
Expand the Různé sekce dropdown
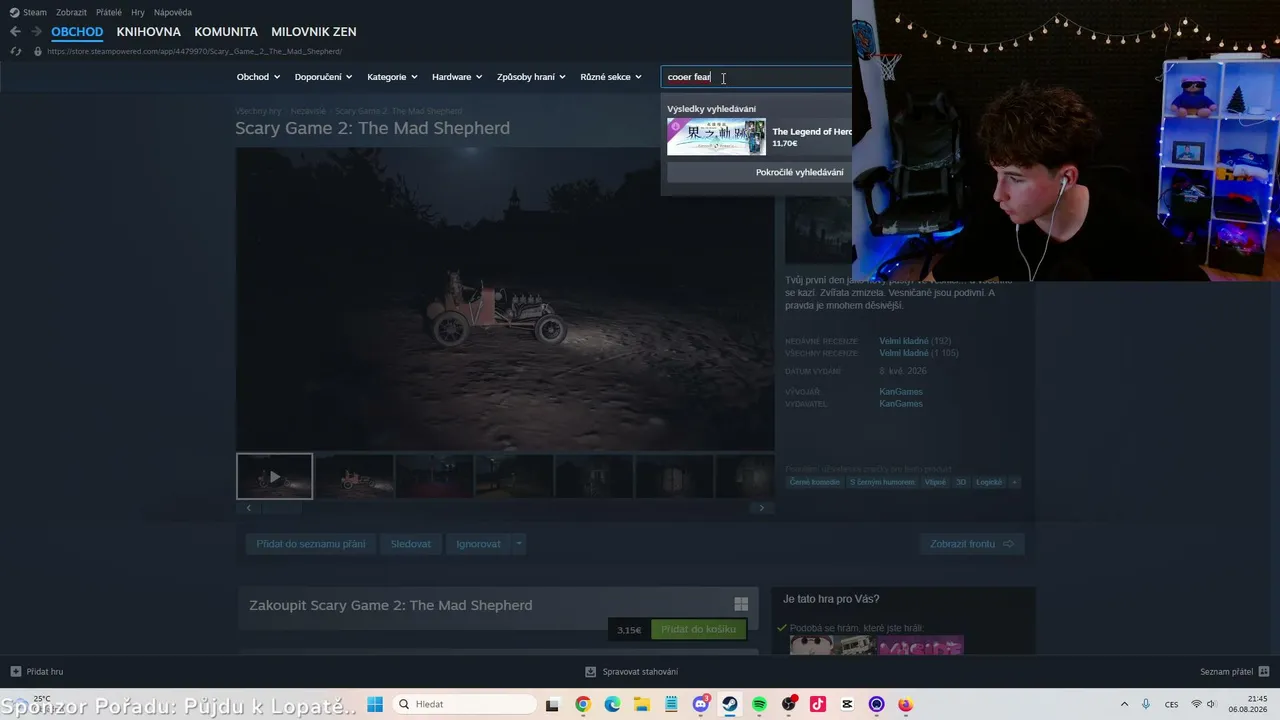pos(611,77)
